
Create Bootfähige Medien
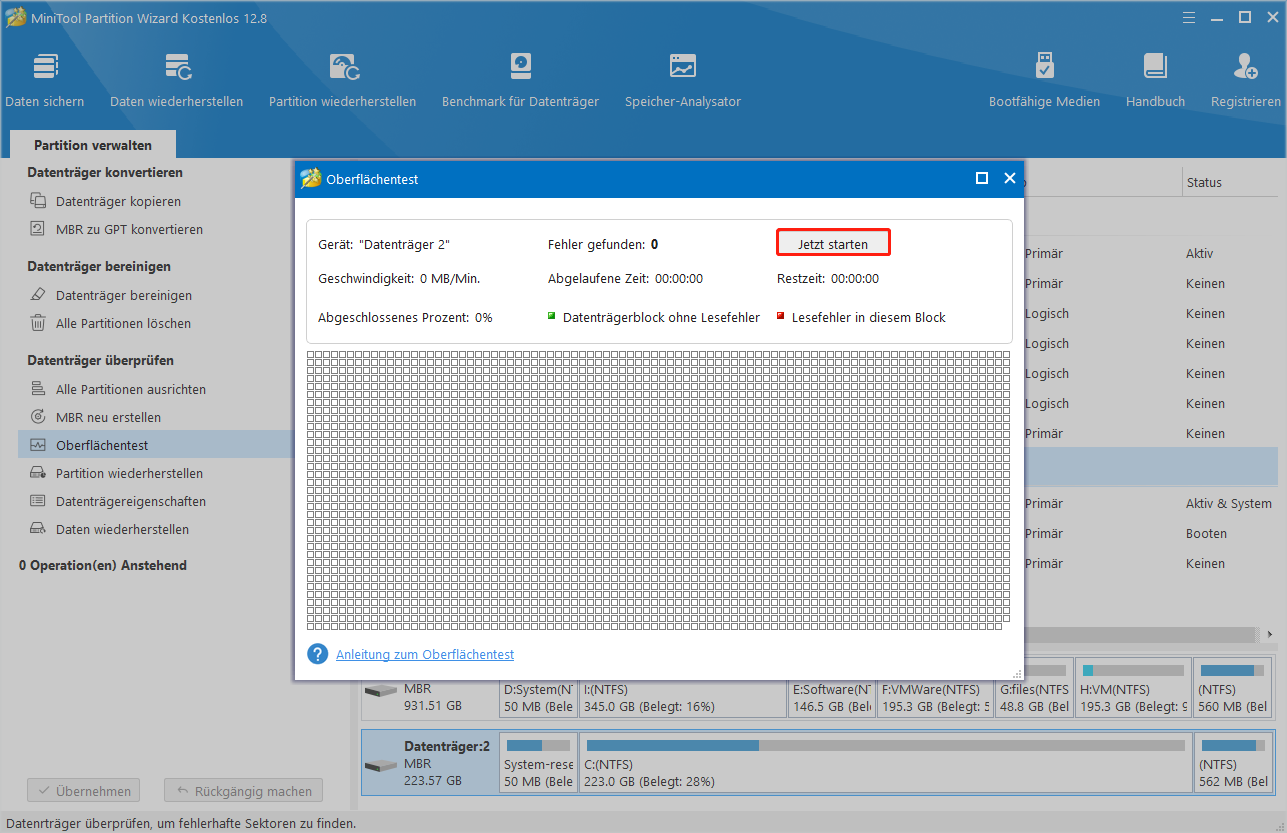[1044, 80]
